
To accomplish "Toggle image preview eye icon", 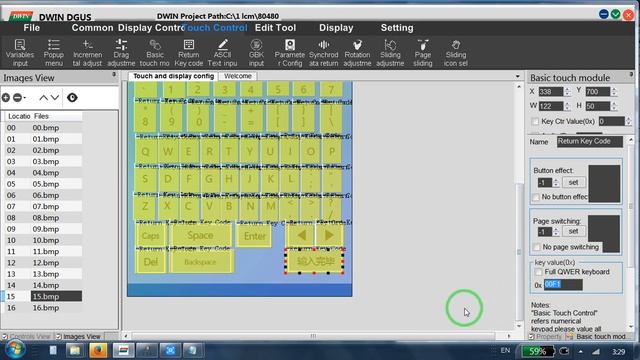I will (x=72, y=98).
